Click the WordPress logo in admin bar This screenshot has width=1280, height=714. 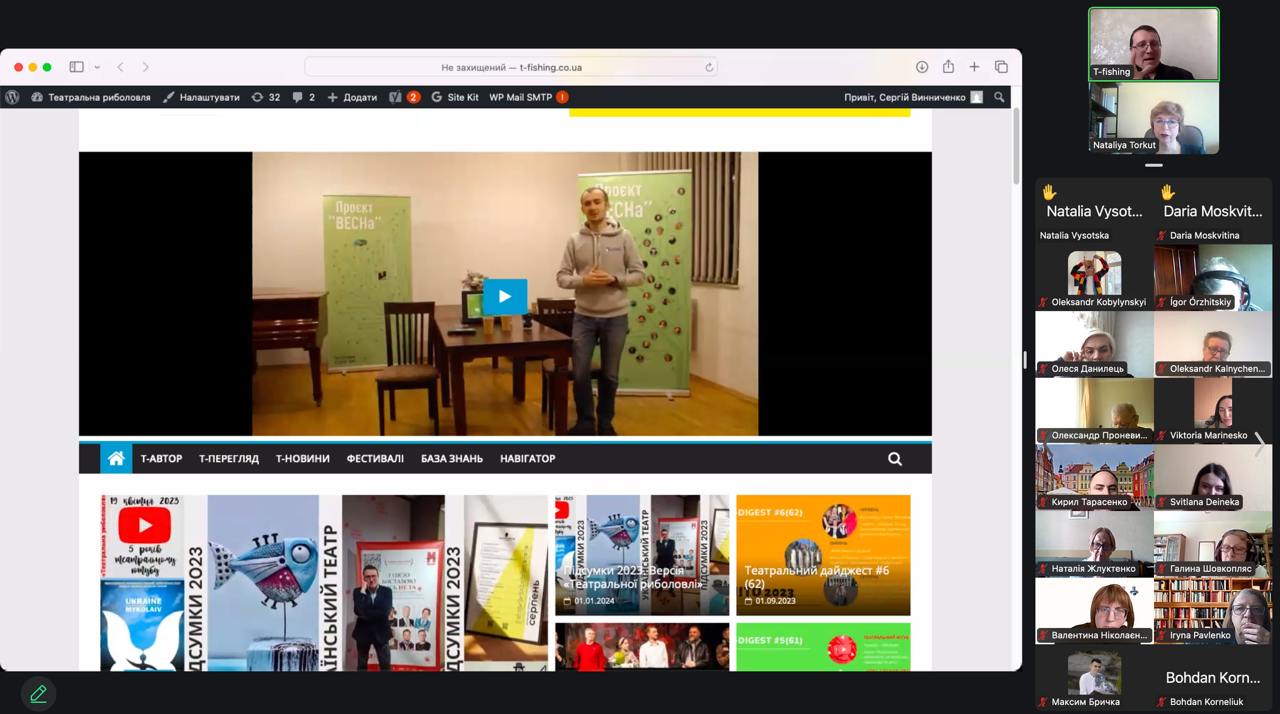pos(12,97)
